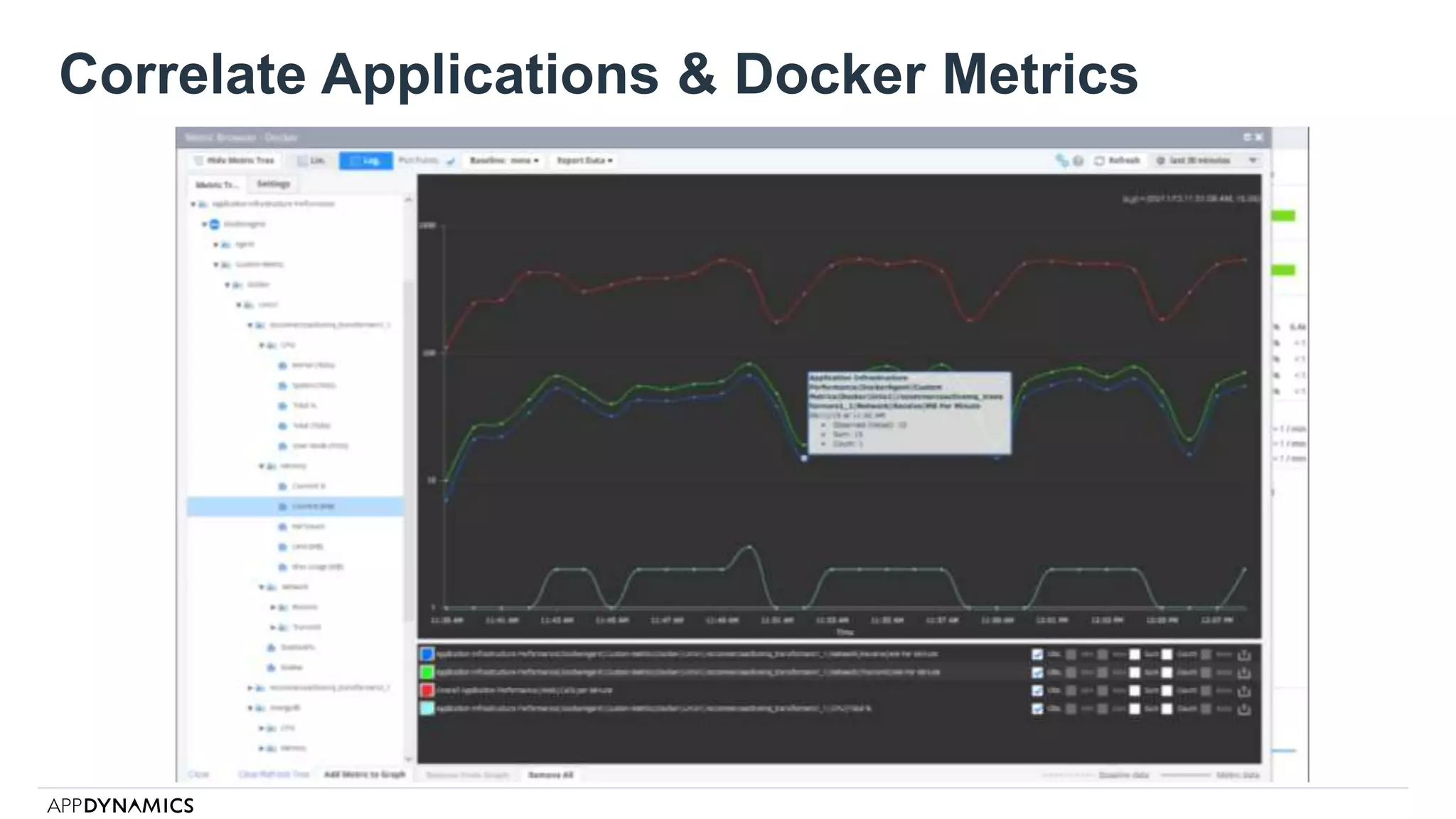Click the mongodb folder icon
This screenshot has width=1456, height=819.
click(x=260, y=708)
